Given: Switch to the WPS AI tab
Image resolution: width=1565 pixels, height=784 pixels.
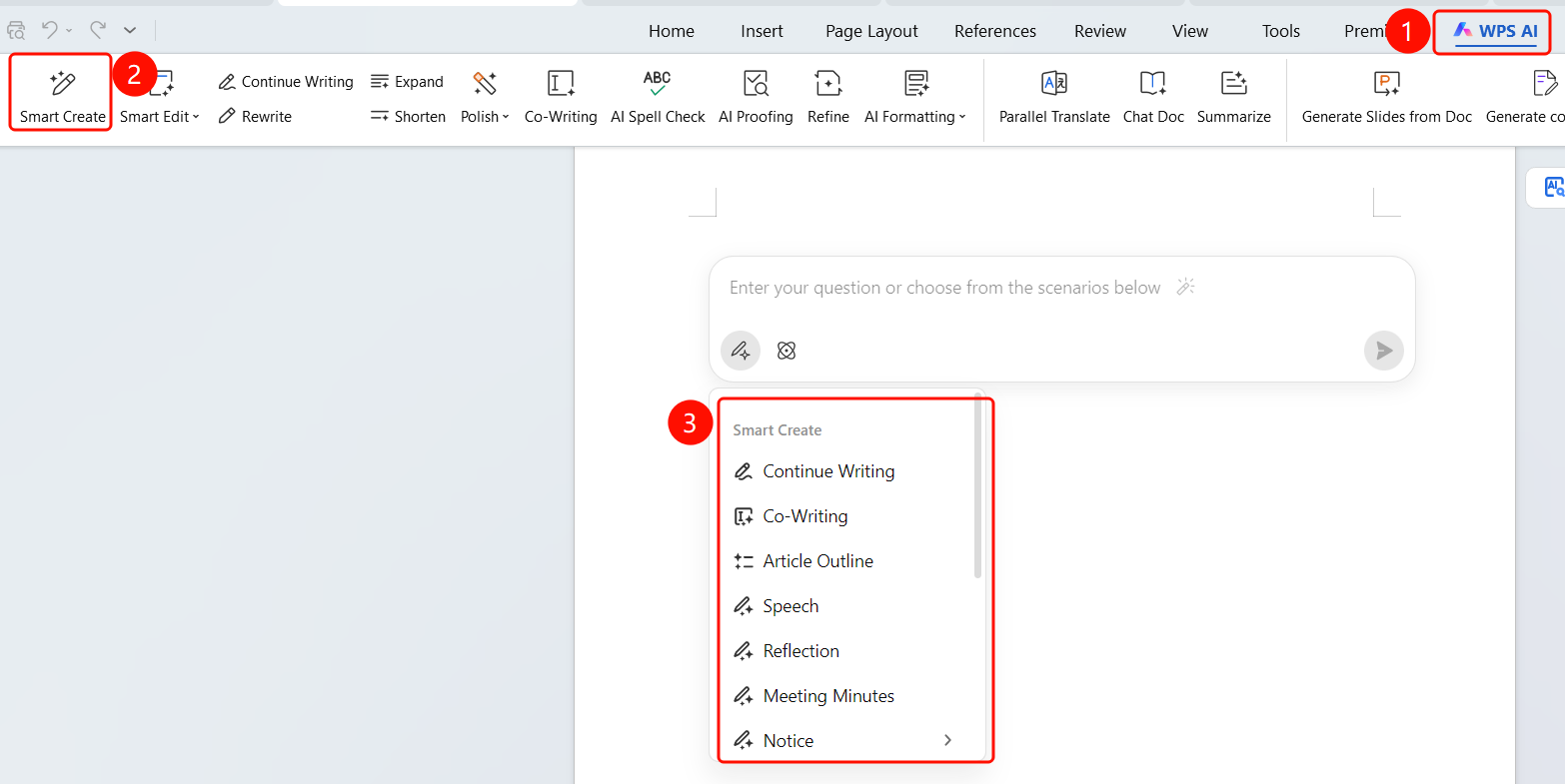Looking at the screenshot, I should point(1495,31).
